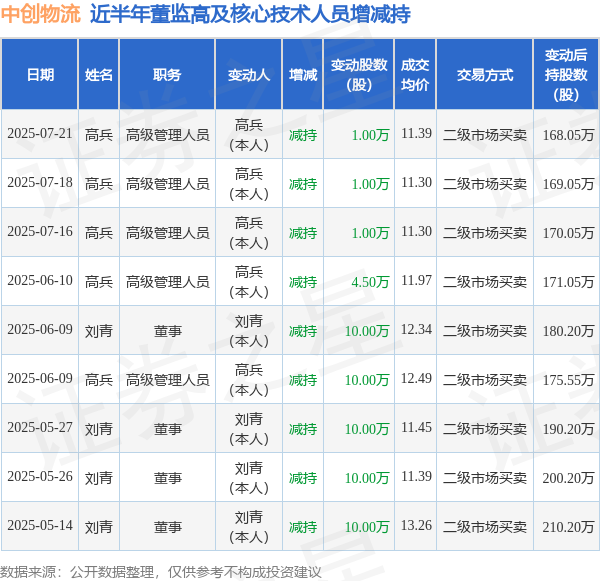Select the 变动股数(股) column header
600x581 pixels.
pos(359,75)
